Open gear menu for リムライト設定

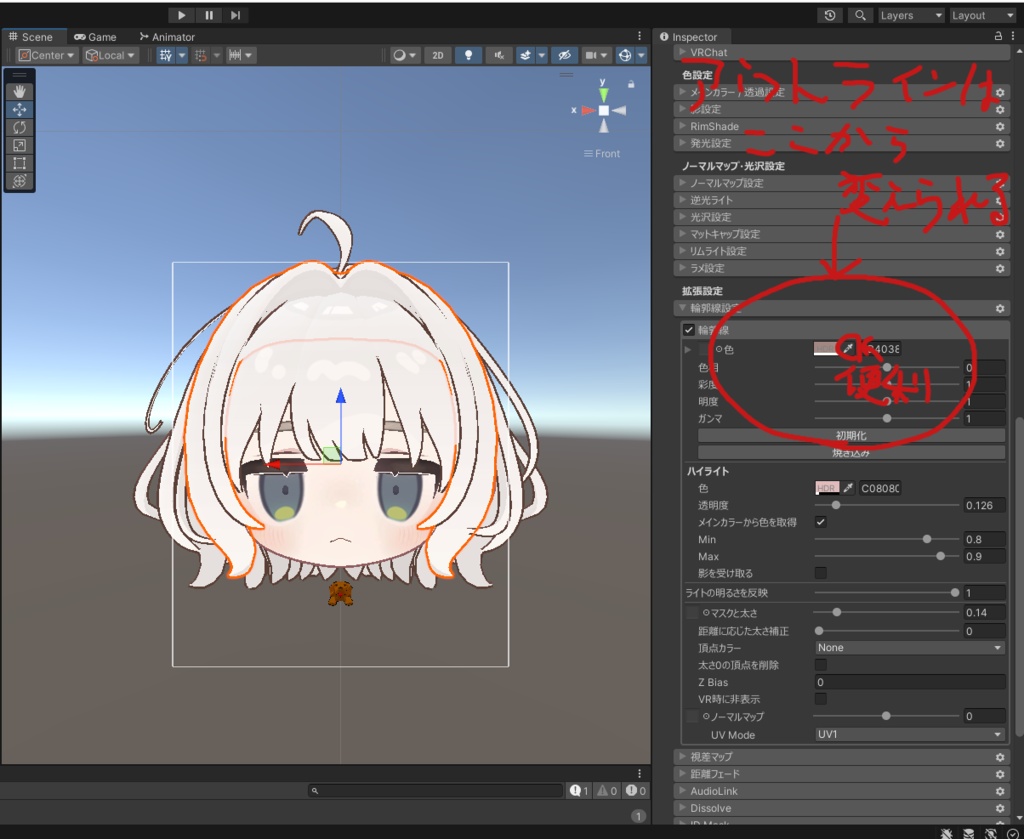tap(1000, 251)
